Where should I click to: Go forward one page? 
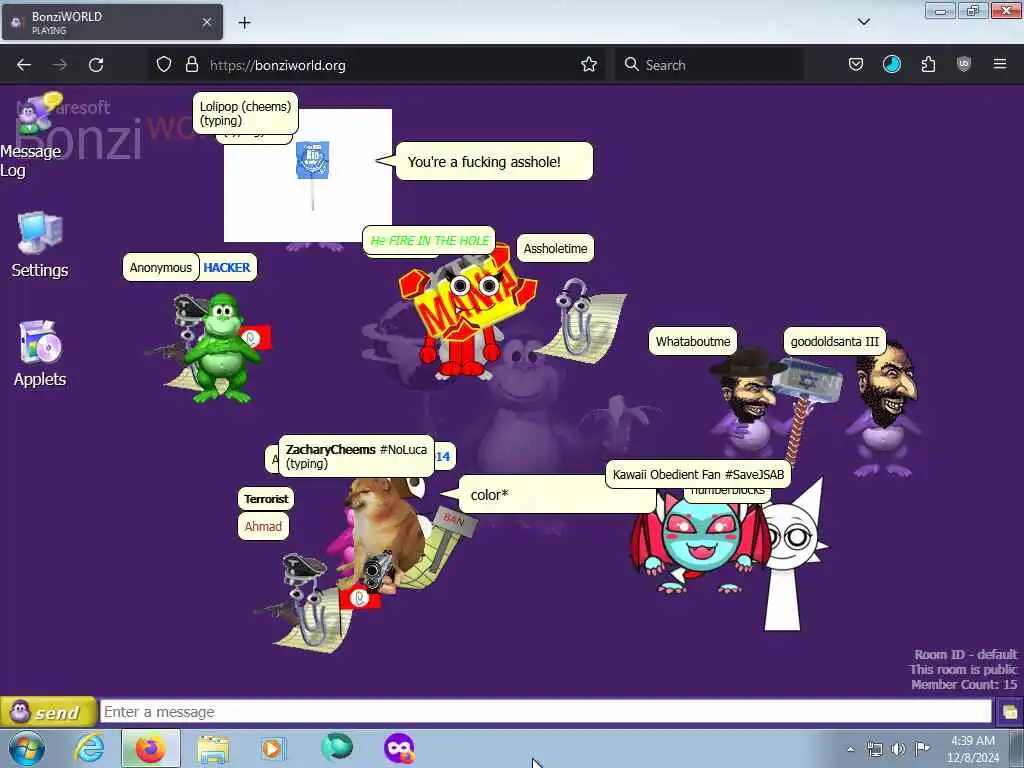click(x=60, y=65)
